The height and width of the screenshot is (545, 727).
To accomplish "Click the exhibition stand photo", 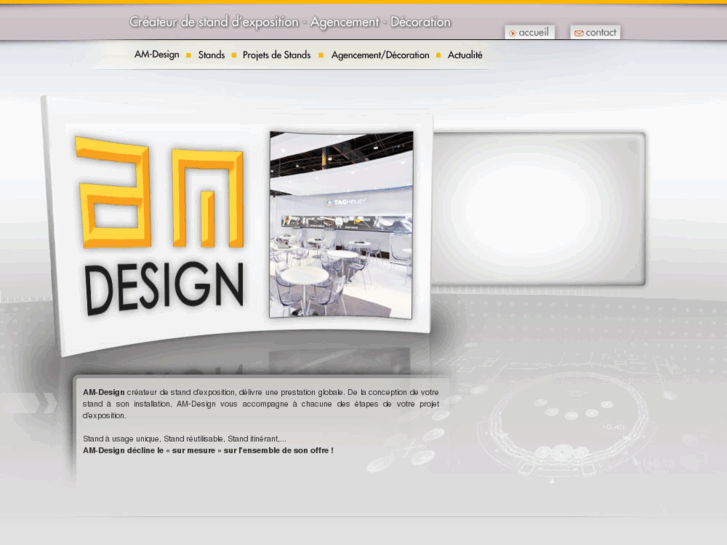I will (x=341, y=224).
